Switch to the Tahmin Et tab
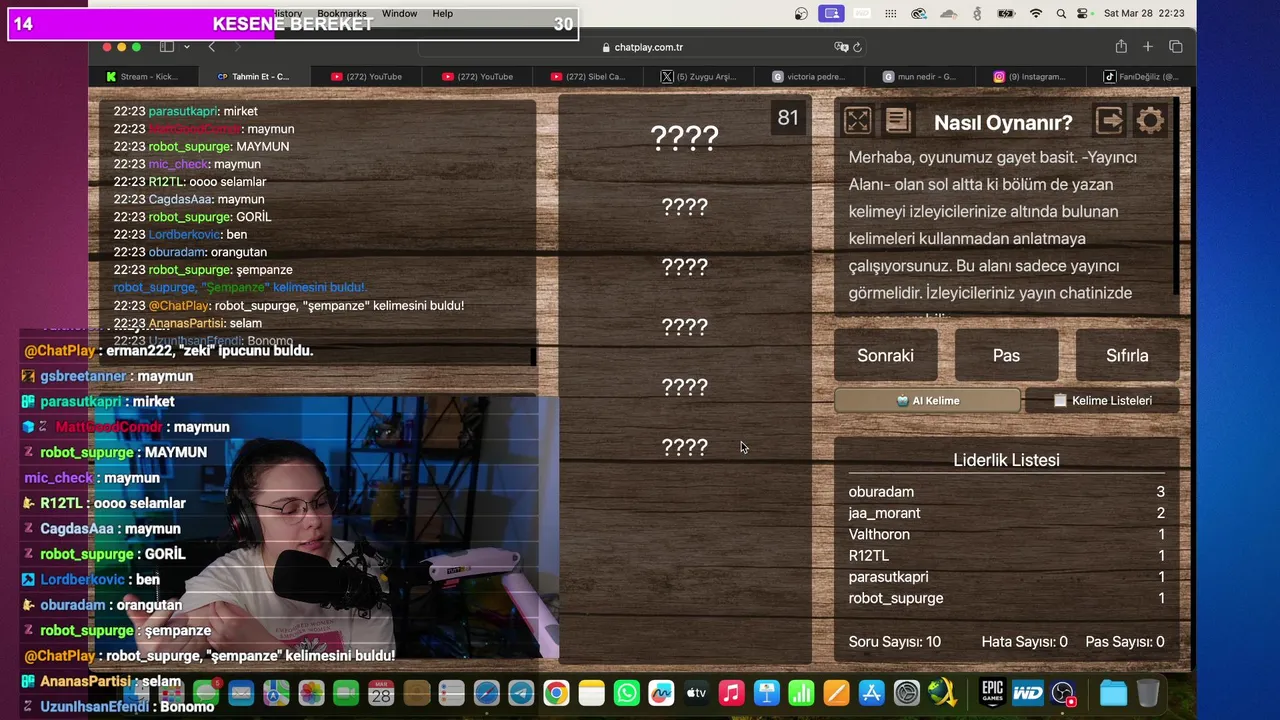The image size is (1280, 720). 254,76
